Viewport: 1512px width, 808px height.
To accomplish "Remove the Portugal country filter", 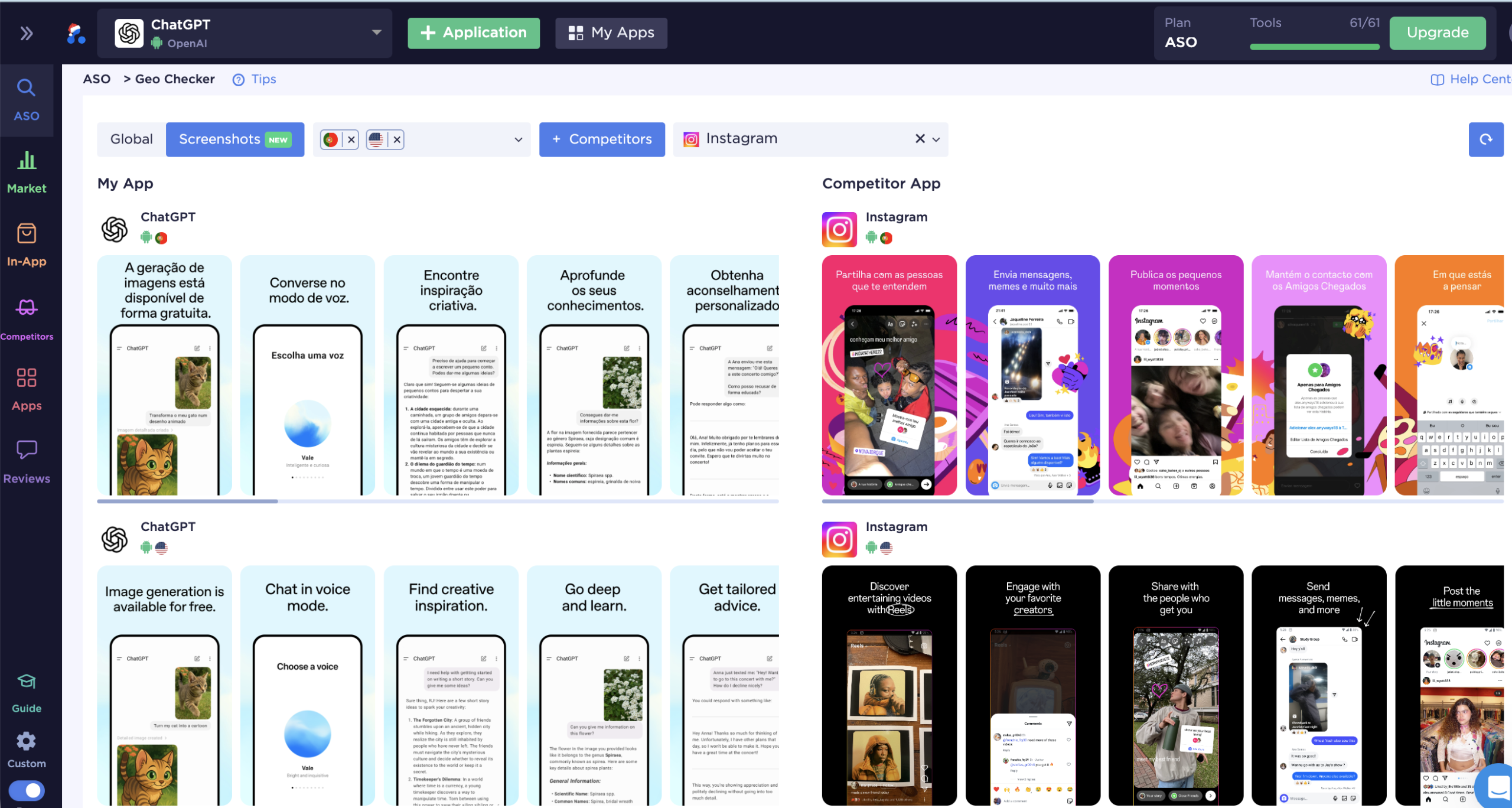I will 351,139.
